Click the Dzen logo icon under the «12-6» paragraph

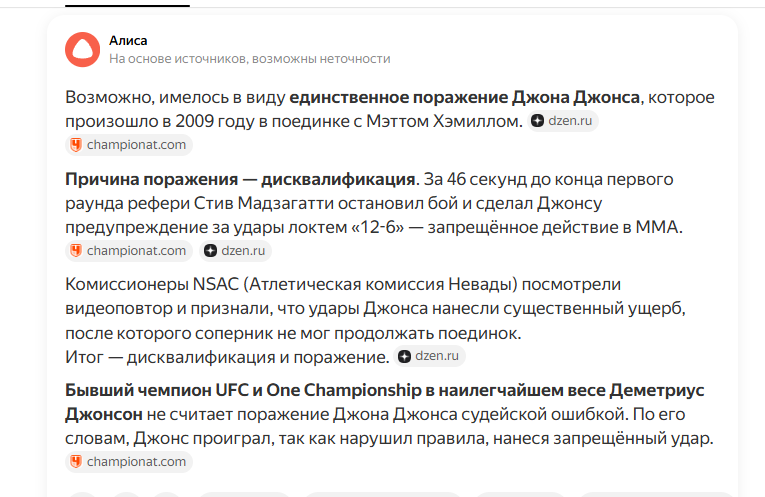click(210, 251)
